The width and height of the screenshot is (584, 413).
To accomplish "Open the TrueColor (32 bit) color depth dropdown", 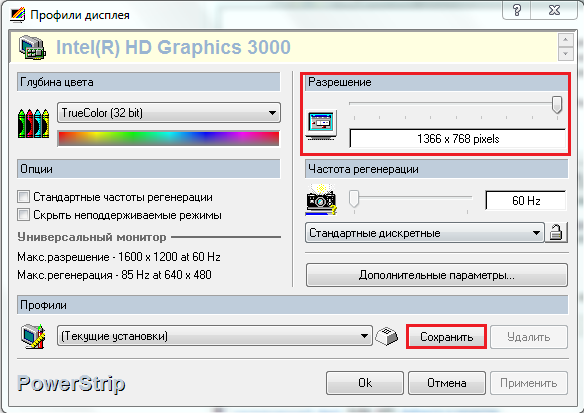I will [169, 112].
